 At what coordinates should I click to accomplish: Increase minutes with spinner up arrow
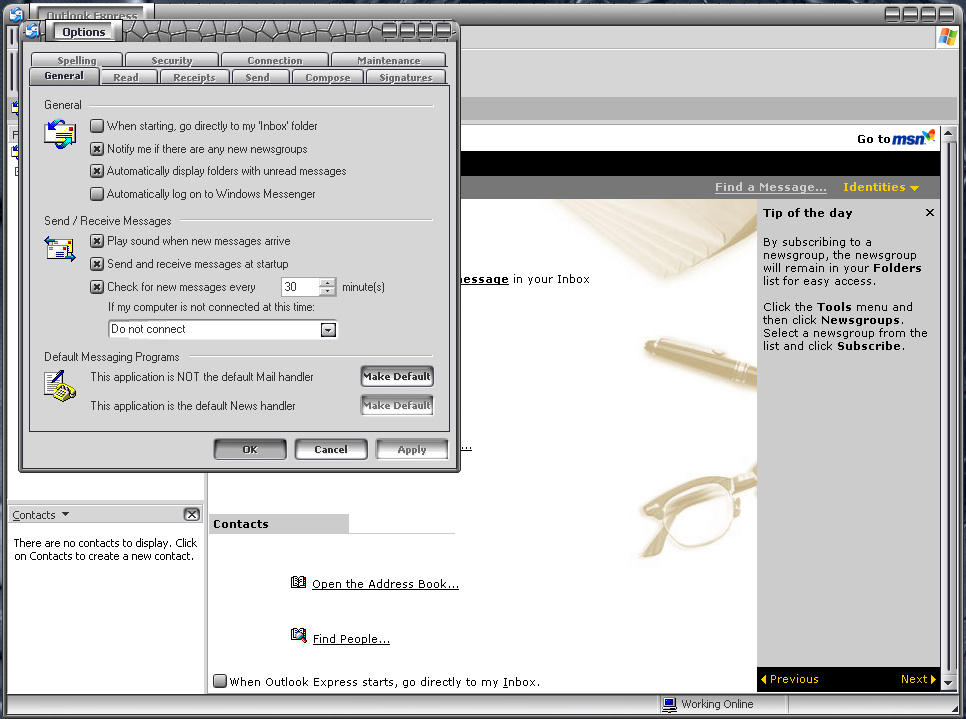328,283
